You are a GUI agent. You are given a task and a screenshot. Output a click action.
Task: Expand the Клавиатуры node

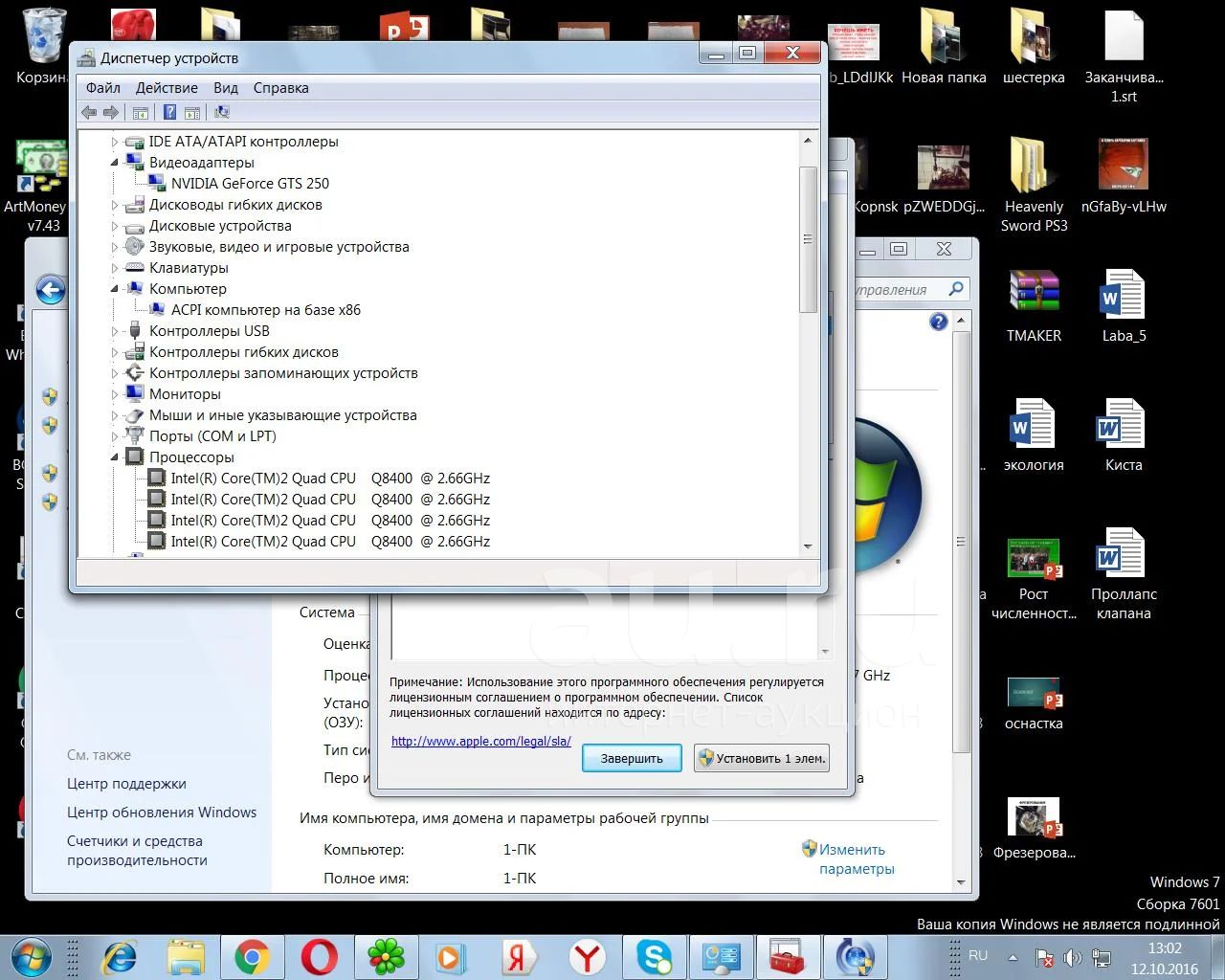[x=115, y=268]
